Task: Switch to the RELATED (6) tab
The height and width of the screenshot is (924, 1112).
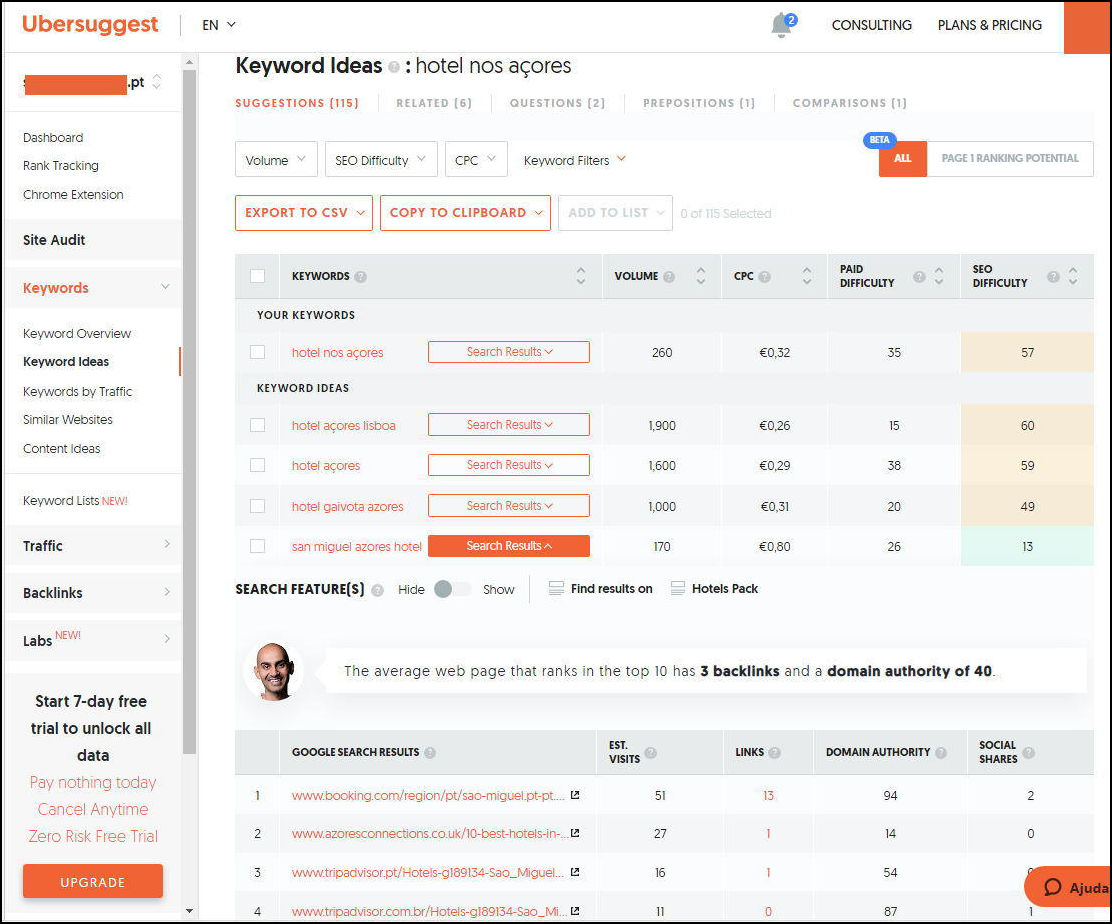Action: point(434,103)
